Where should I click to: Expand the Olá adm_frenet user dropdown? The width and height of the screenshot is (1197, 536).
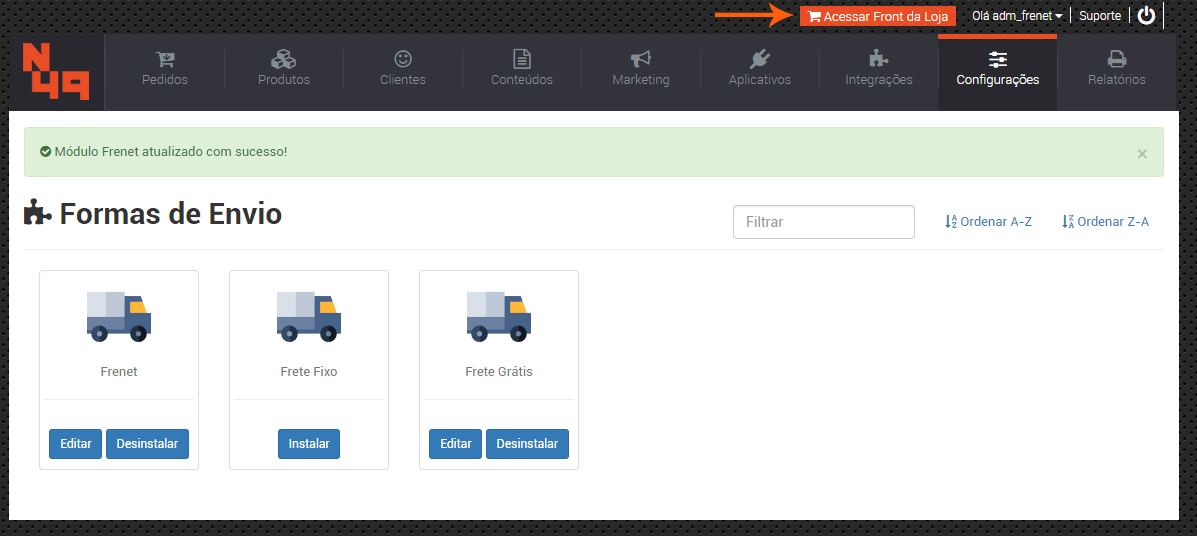(1016, 16)
